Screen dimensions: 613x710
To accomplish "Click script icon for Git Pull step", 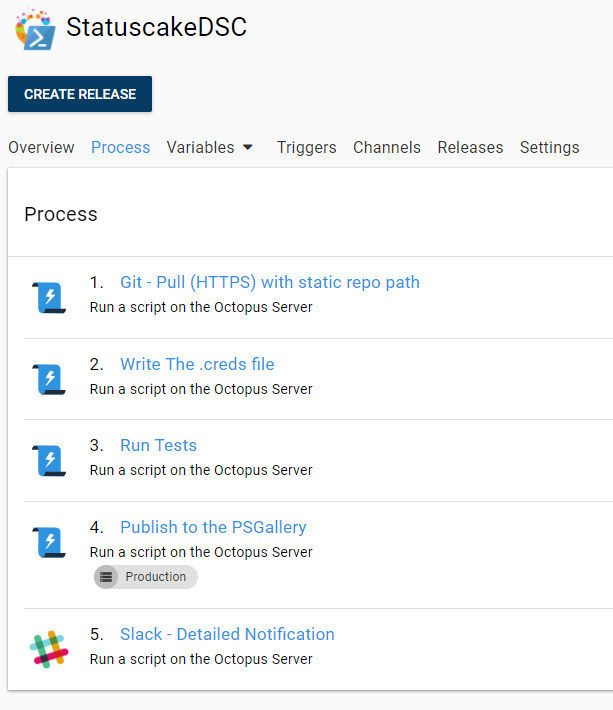I will [49, 297].
